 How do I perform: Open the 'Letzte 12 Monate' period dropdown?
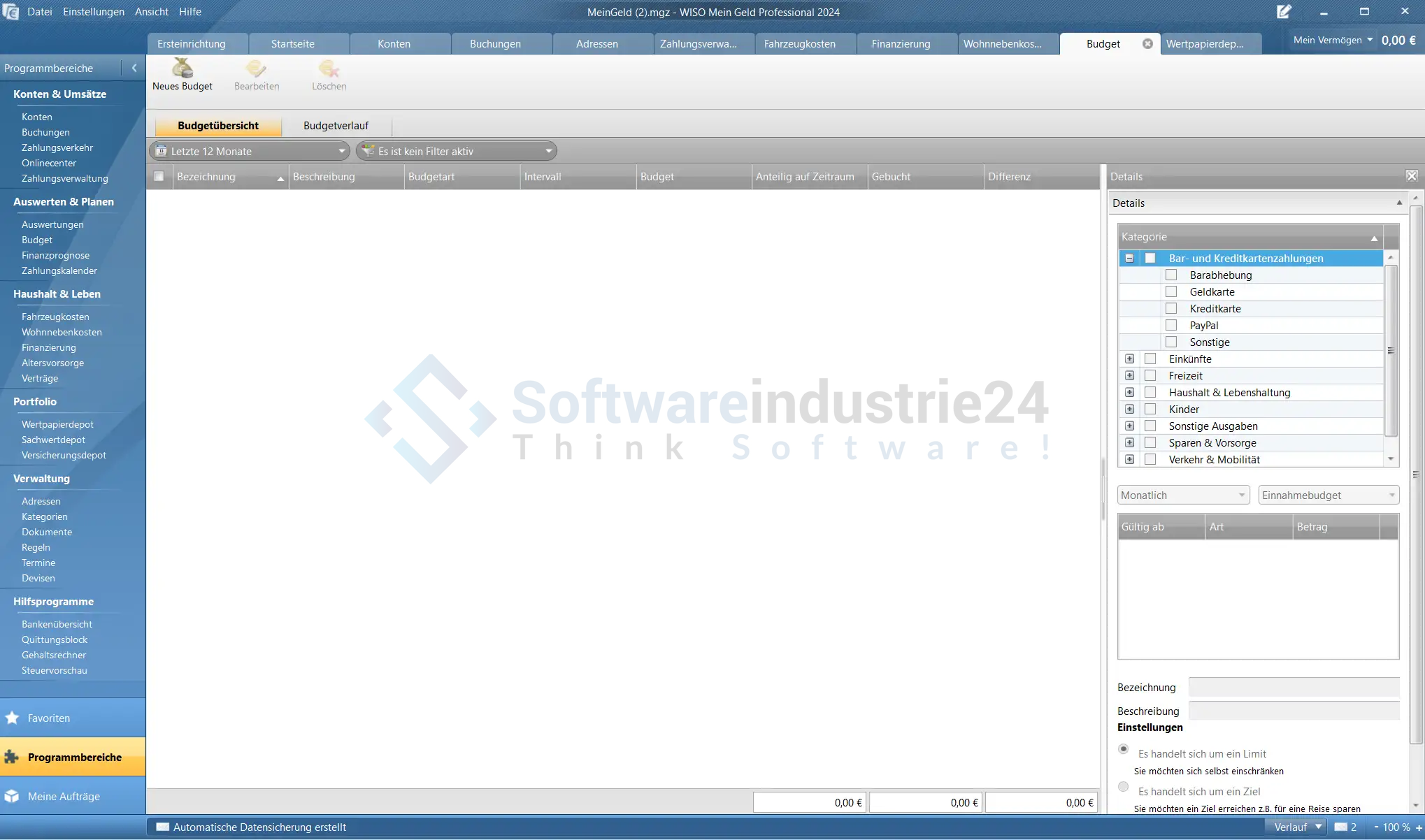tap(250, 151)
